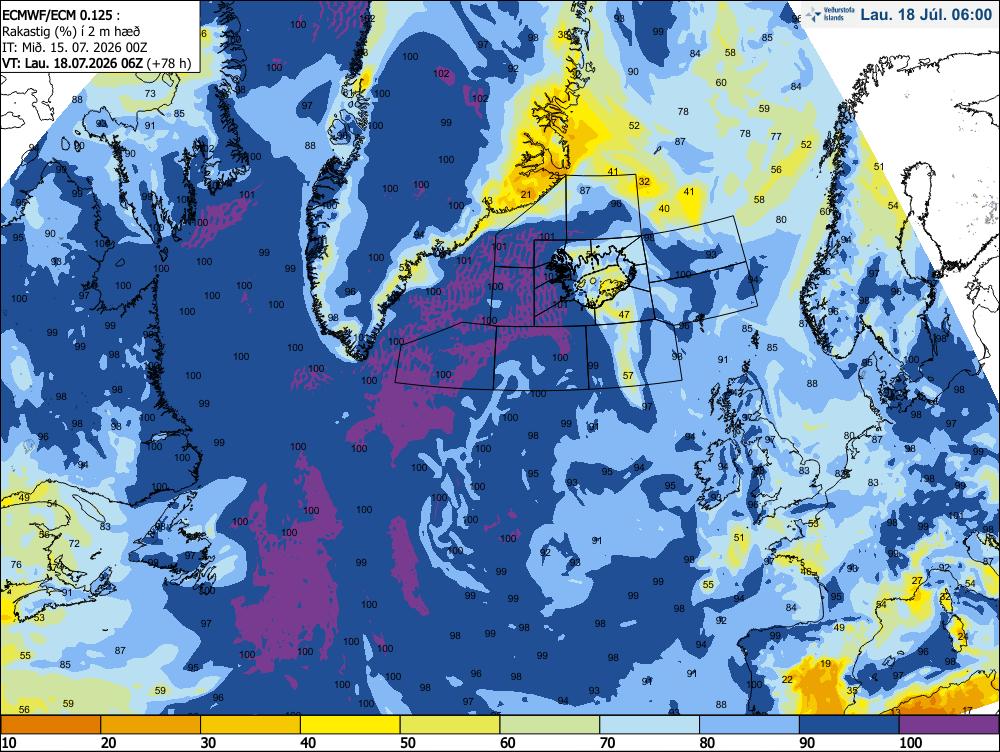This screenshot has width=1000, height=752.
Task: Select the amber 30–40 legend swatch
Action: (x=250, y=725)
